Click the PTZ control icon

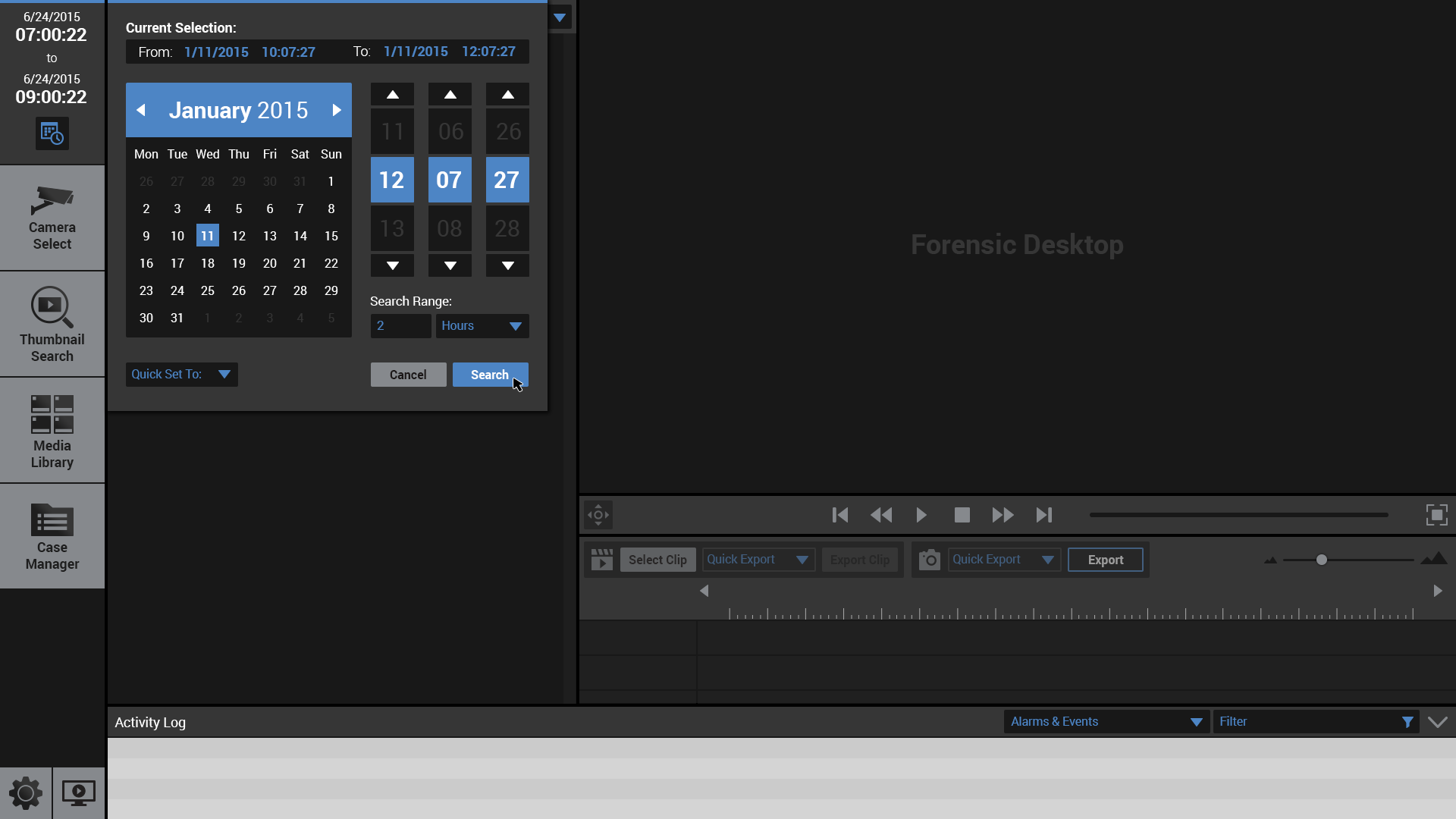pos(598,515)
